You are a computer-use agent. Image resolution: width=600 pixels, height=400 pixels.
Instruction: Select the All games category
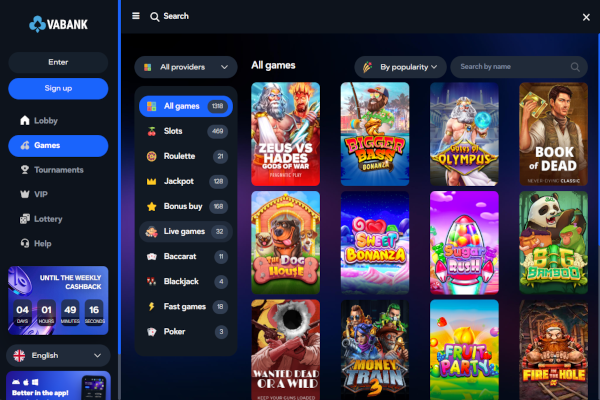(x=186, y=106)
